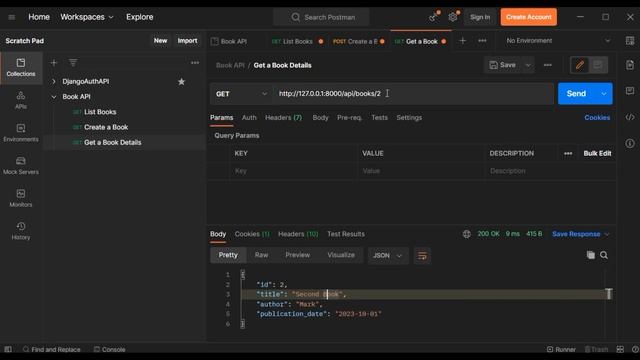Click the blue Send button
Screen dimensions: 640x360
[576, 94]
